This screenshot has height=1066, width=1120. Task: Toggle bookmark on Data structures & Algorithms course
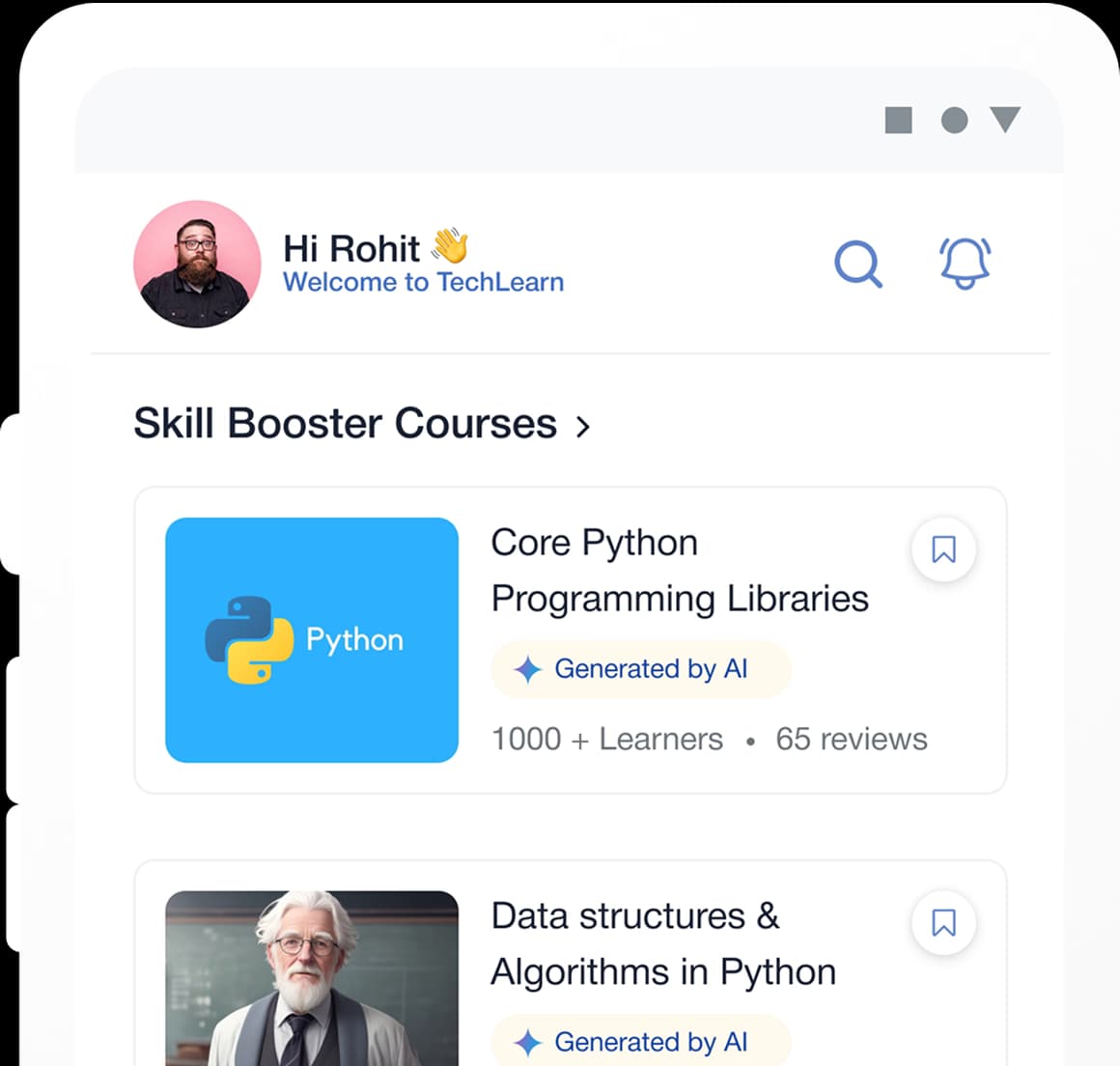943,923
